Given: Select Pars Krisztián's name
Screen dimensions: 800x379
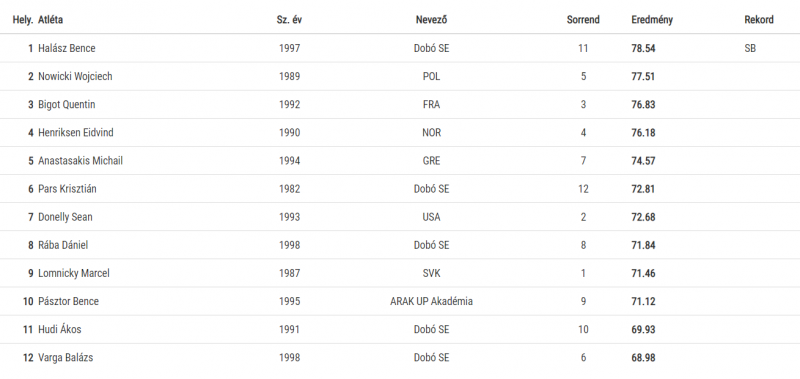Looking at the screenshot, I should coord(67,189).
